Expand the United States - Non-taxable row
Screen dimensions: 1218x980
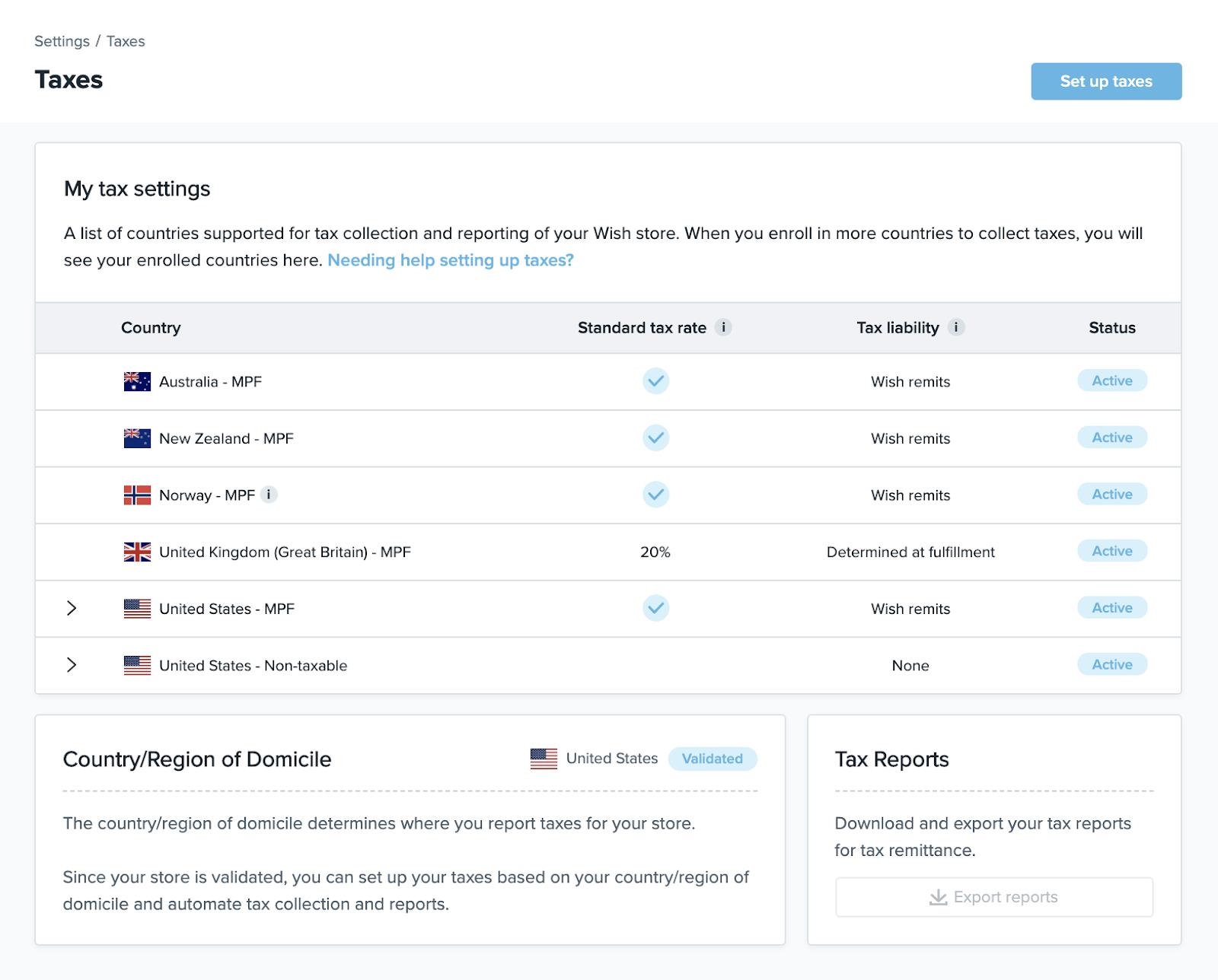click(72, 665)
